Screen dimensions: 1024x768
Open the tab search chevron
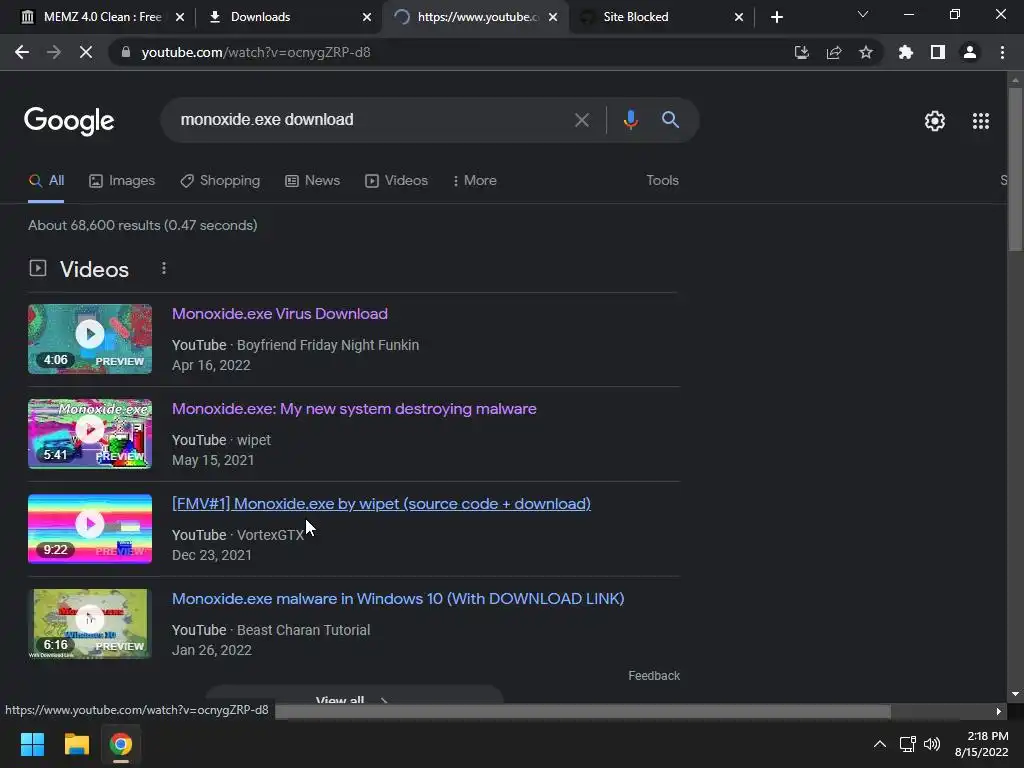(863, 14)
